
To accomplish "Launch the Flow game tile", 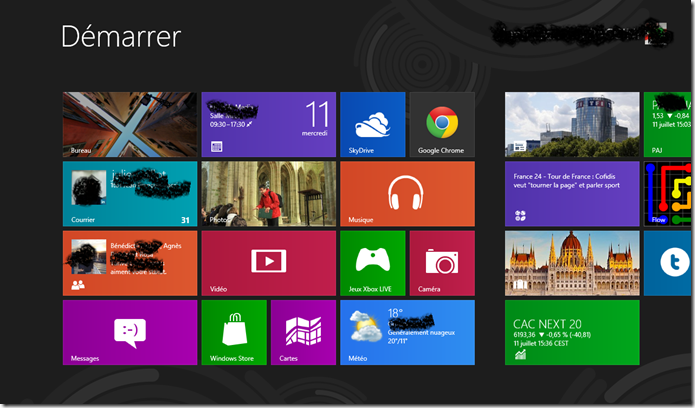I will point(668,194).
